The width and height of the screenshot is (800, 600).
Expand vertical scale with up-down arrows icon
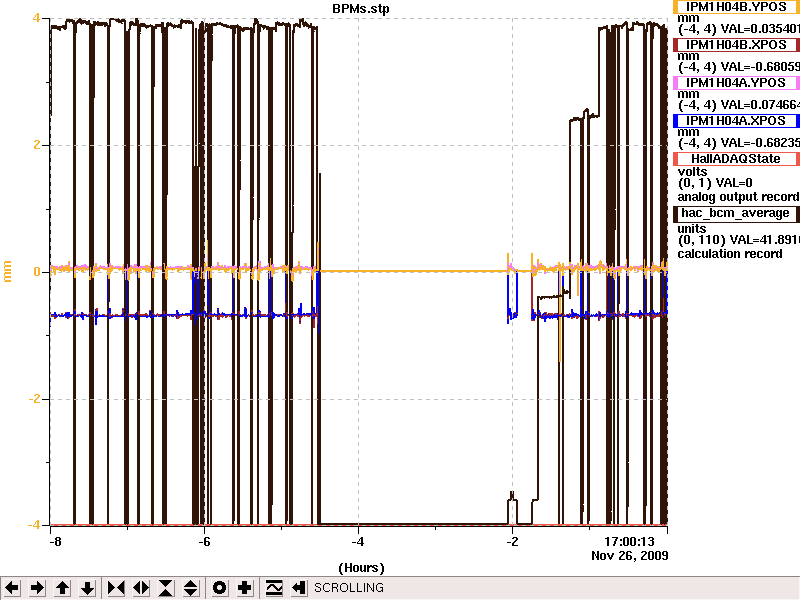[191, 588]
